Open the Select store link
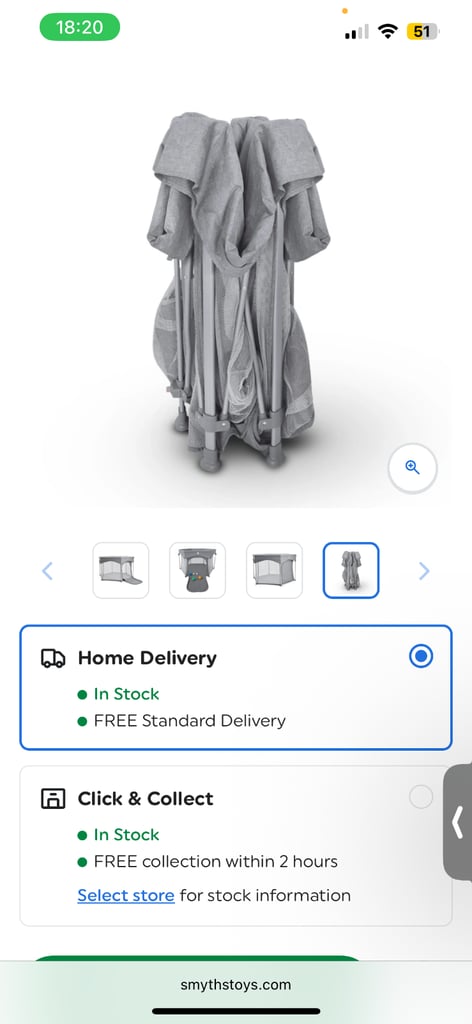This screenshot has height=1024, width=472. [126, 895]
